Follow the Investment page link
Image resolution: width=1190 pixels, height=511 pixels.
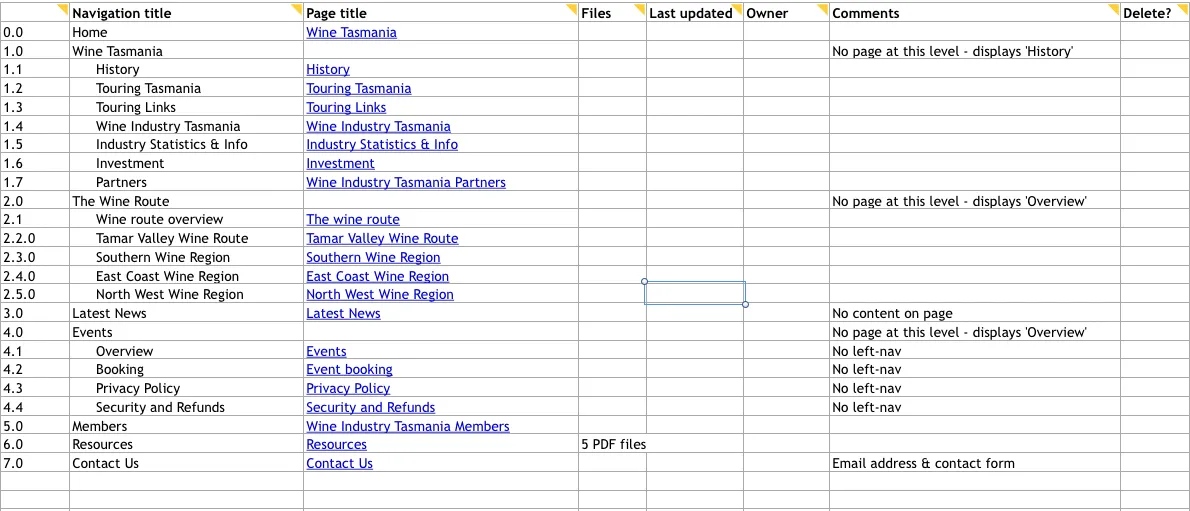(340, 163)
